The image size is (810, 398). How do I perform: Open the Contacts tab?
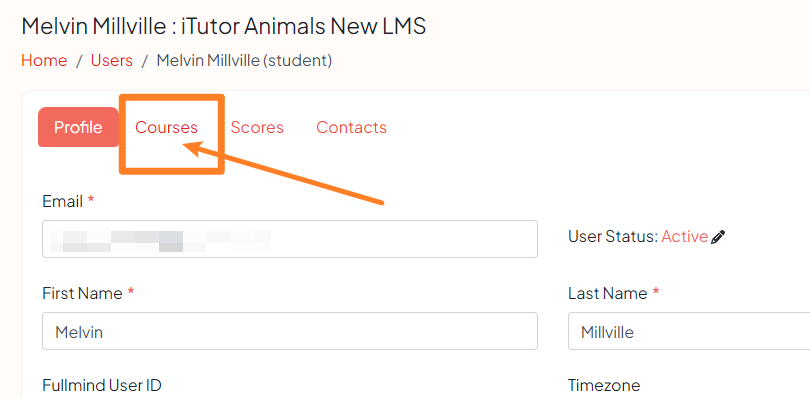point(351,127)
